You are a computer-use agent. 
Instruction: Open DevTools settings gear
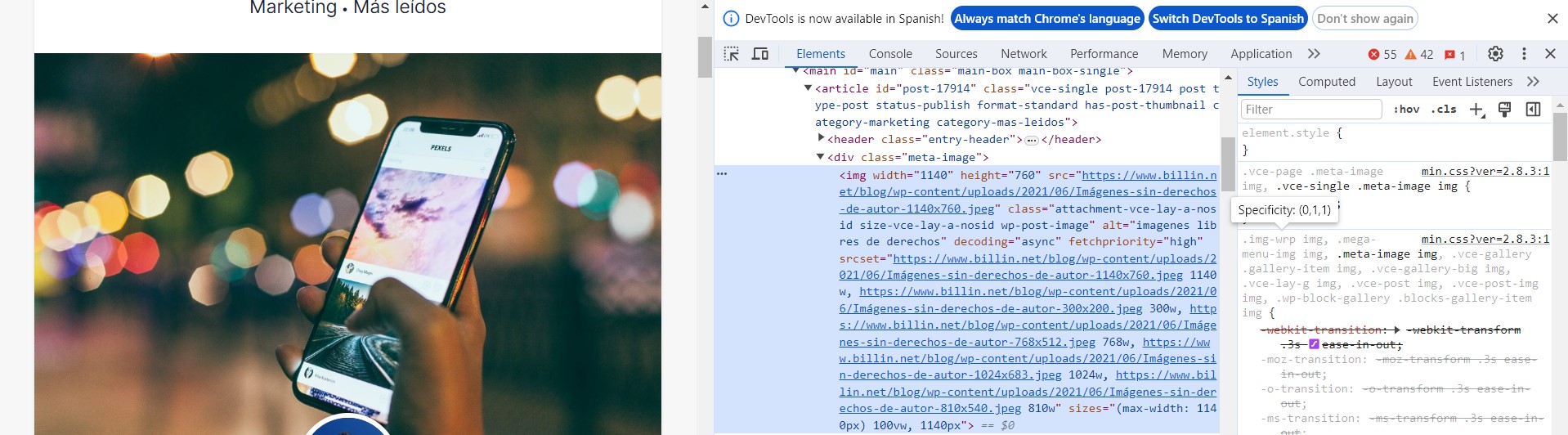coord(1495,53)
